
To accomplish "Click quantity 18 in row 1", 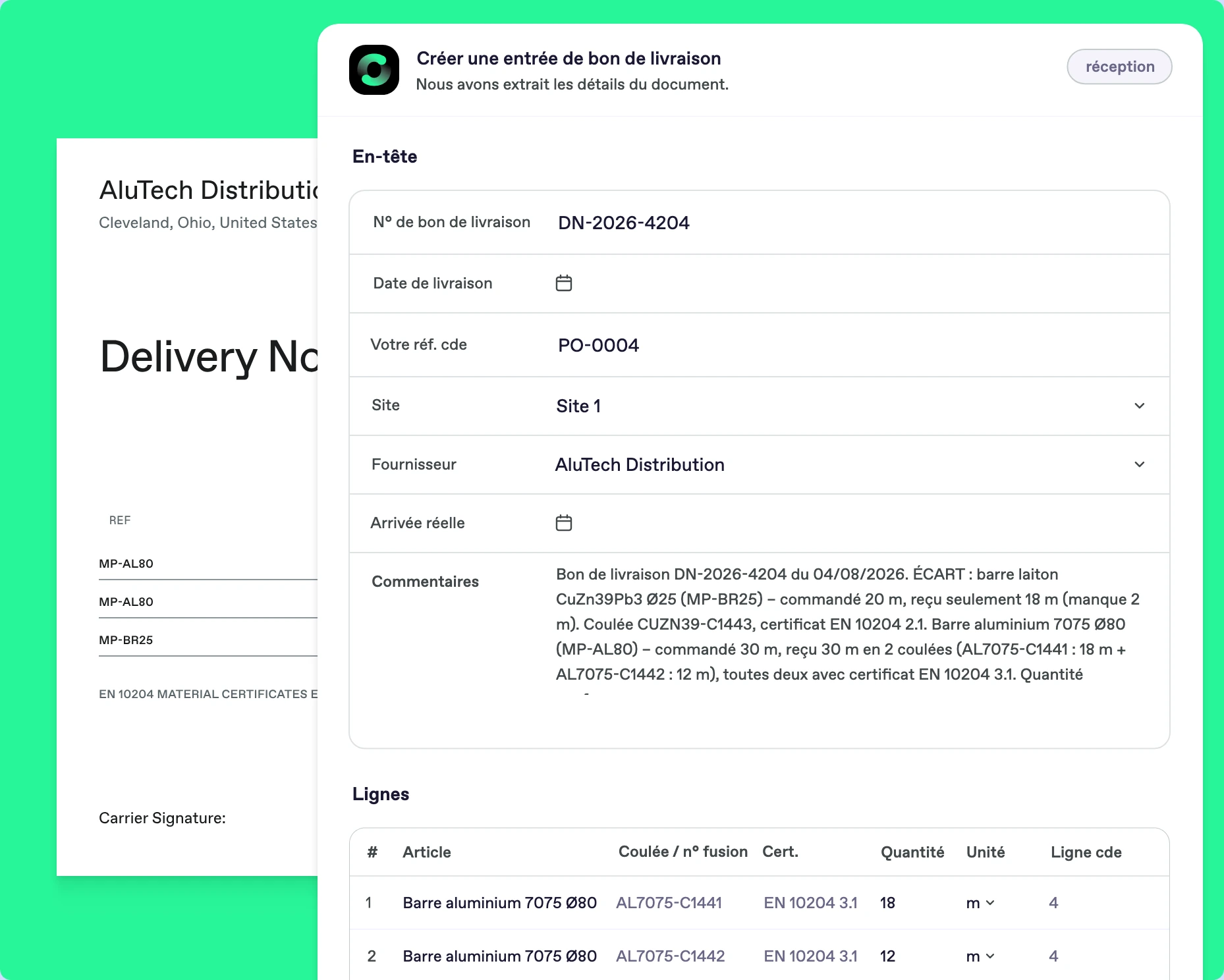I will (887, 903).
